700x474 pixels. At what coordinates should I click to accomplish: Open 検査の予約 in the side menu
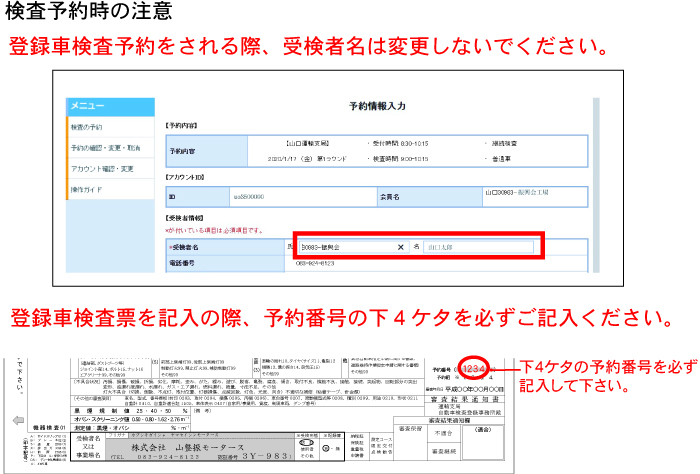[x=87, y=127]
